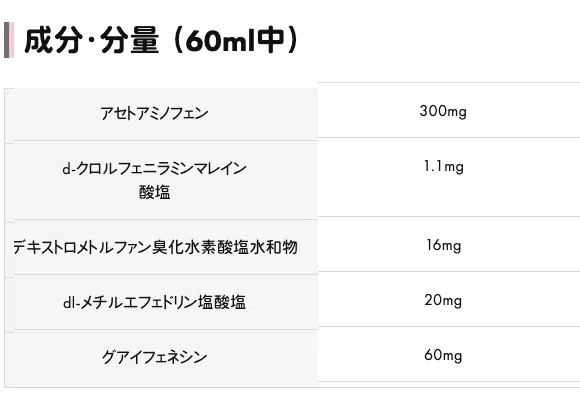The width and height of the screenshot is (580, 402).
Task: Click the 60ml中 part of the heading
Action: tap(235, 40)
